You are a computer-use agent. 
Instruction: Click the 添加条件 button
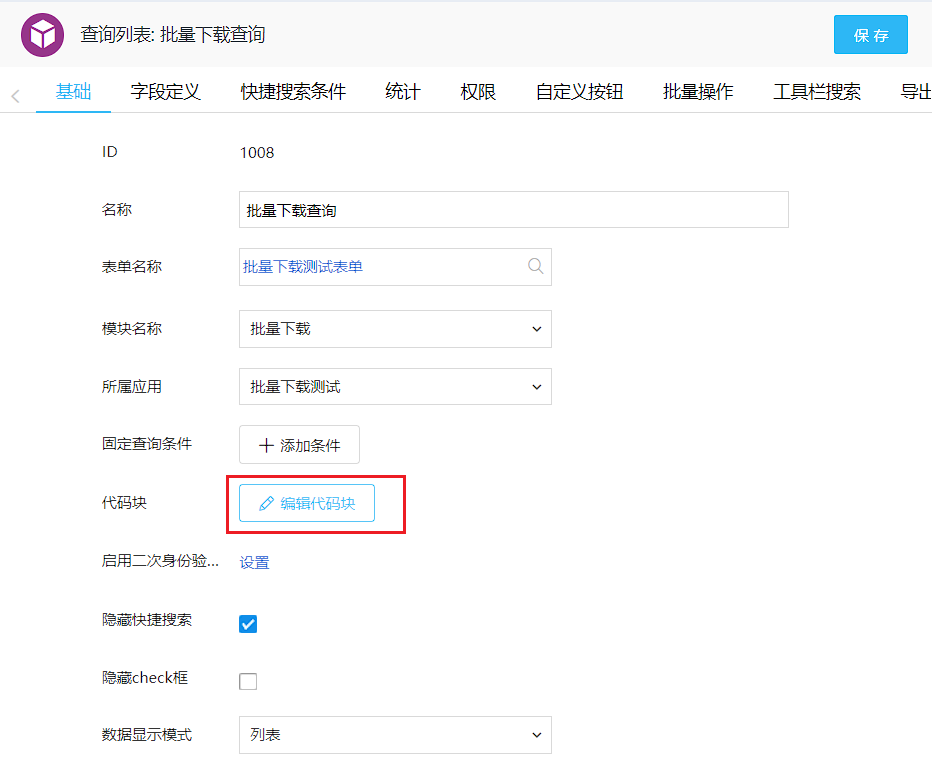300,445
